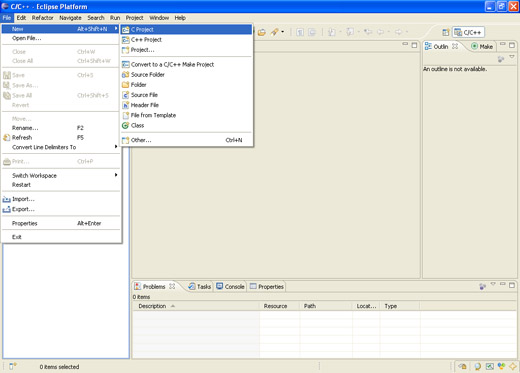Maximize the Problems view panel
The image size is (520, 373).
coord(512,285)
